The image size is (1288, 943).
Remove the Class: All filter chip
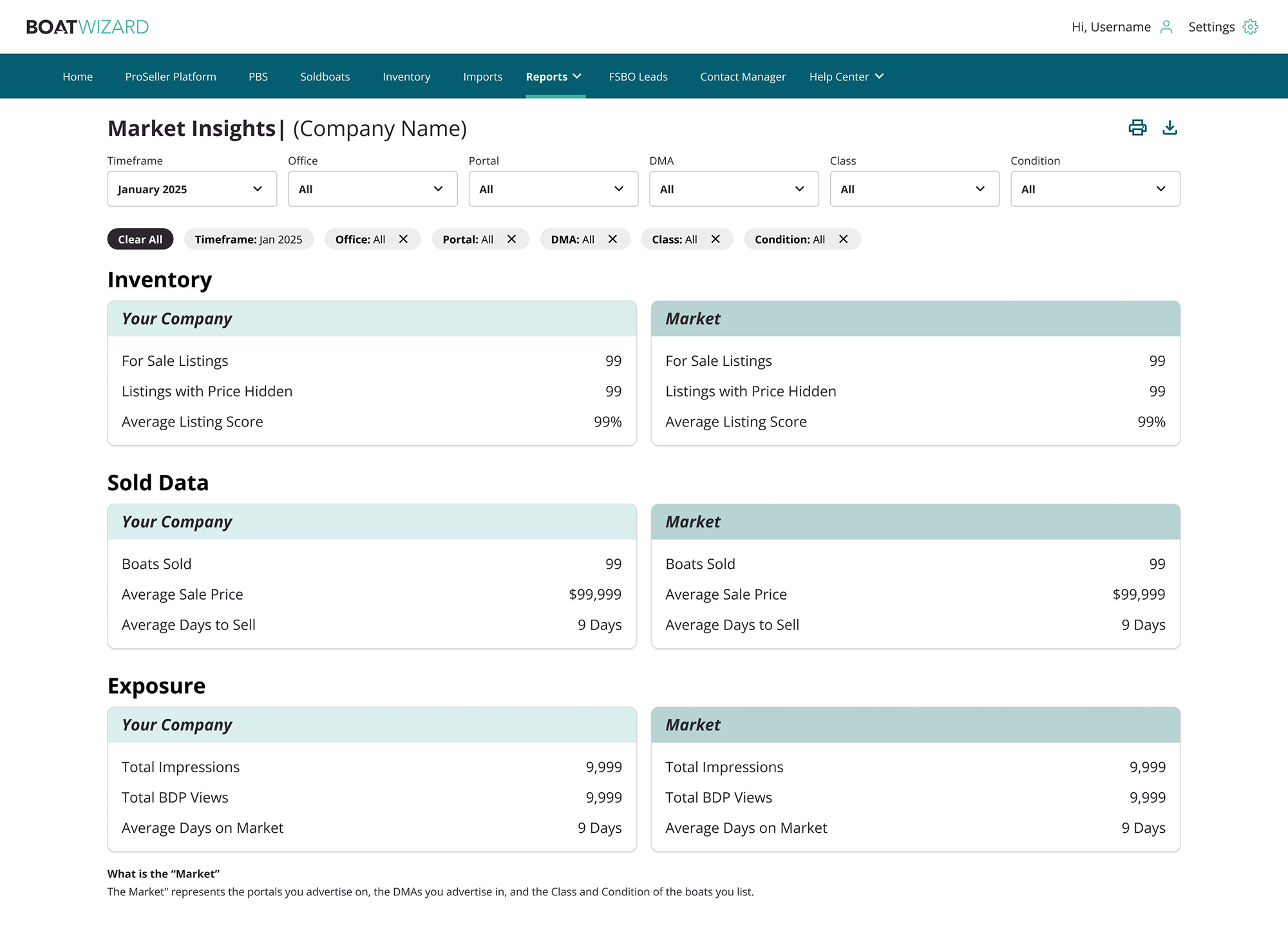pyautogui.click(x=715, y=239)
